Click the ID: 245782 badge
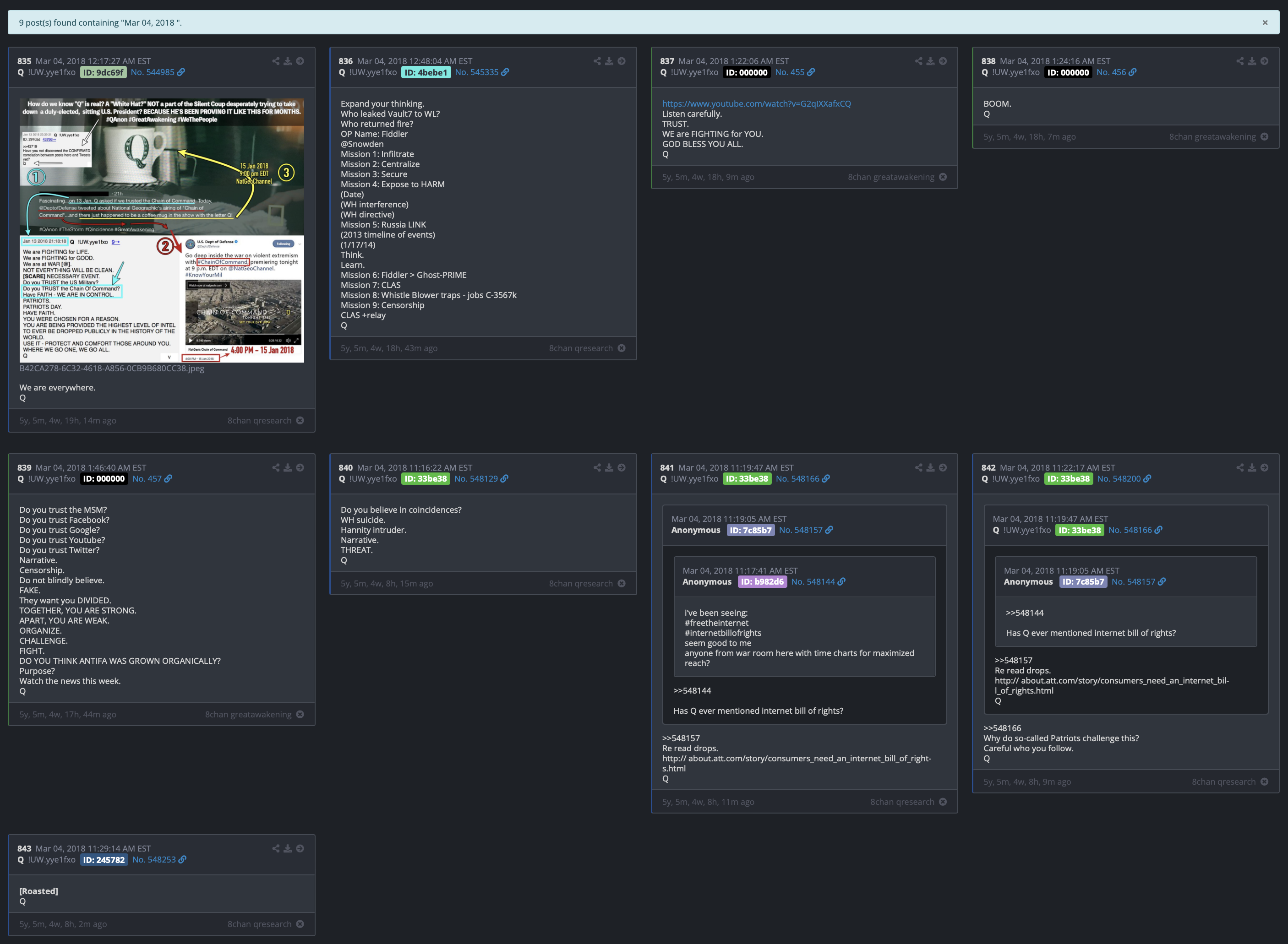 [104, 859]
